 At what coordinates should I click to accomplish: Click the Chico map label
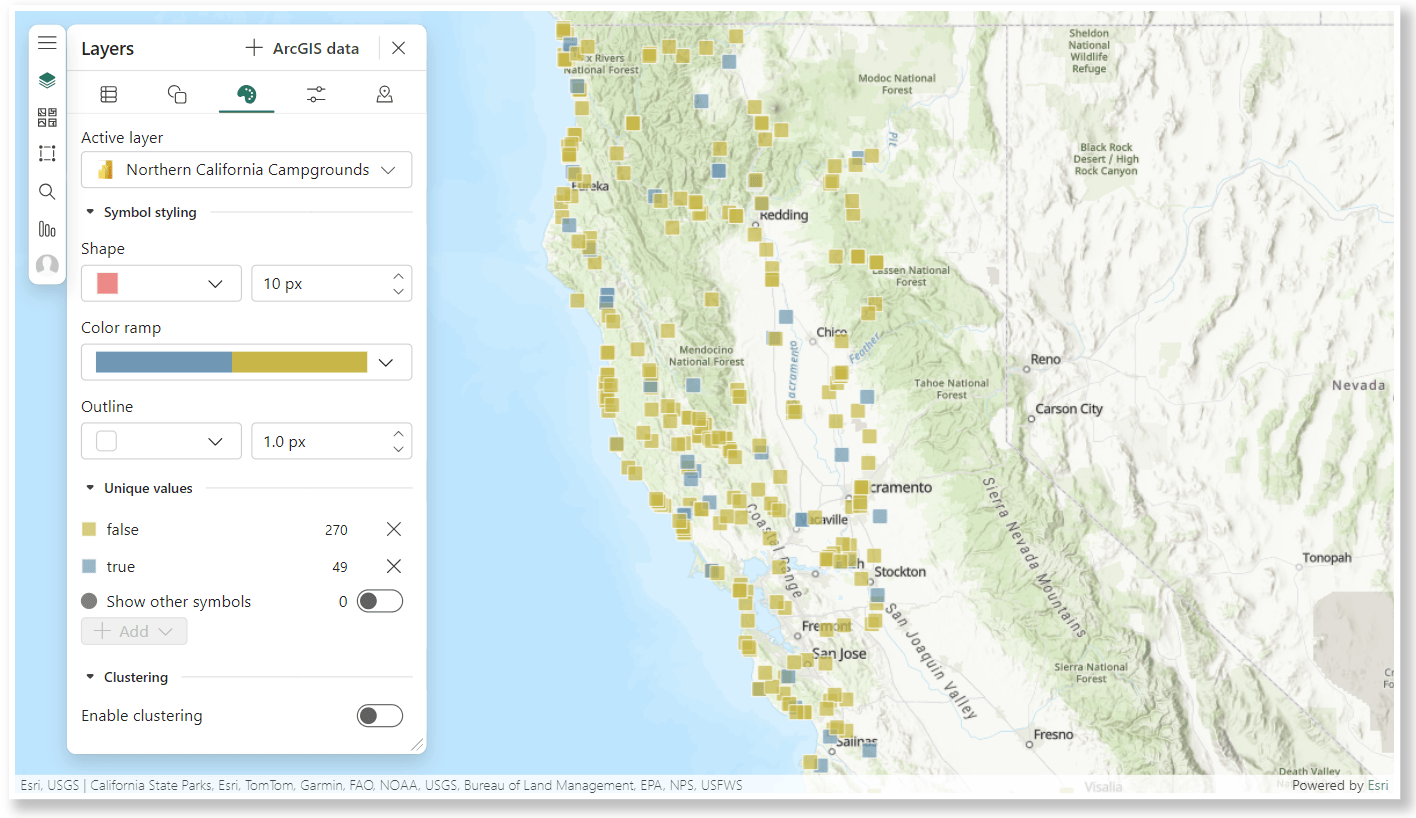pyautogui.click(x=832, y=333)
